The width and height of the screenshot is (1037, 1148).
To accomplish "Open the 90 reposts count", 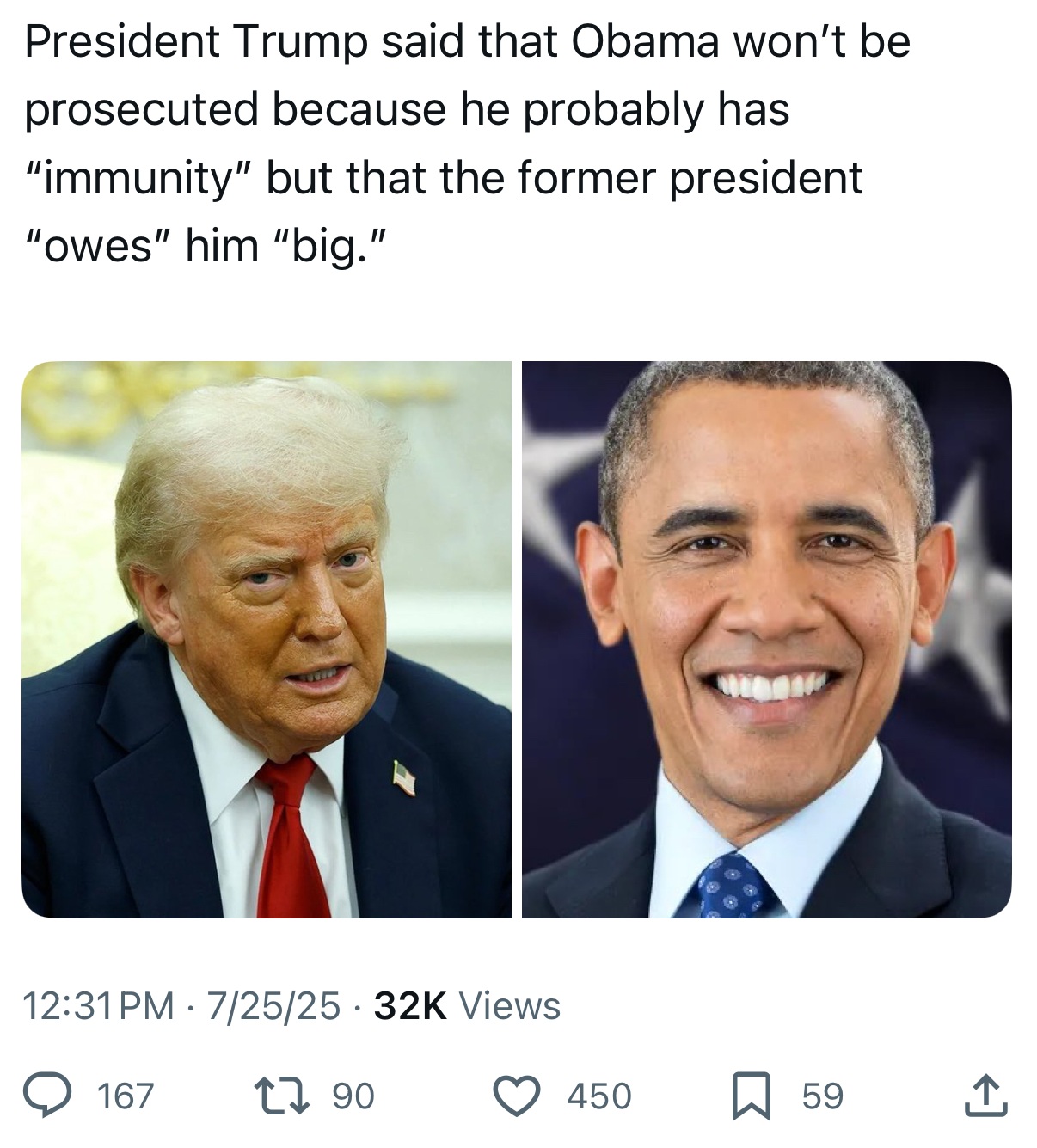I will tap(353, 1096).
